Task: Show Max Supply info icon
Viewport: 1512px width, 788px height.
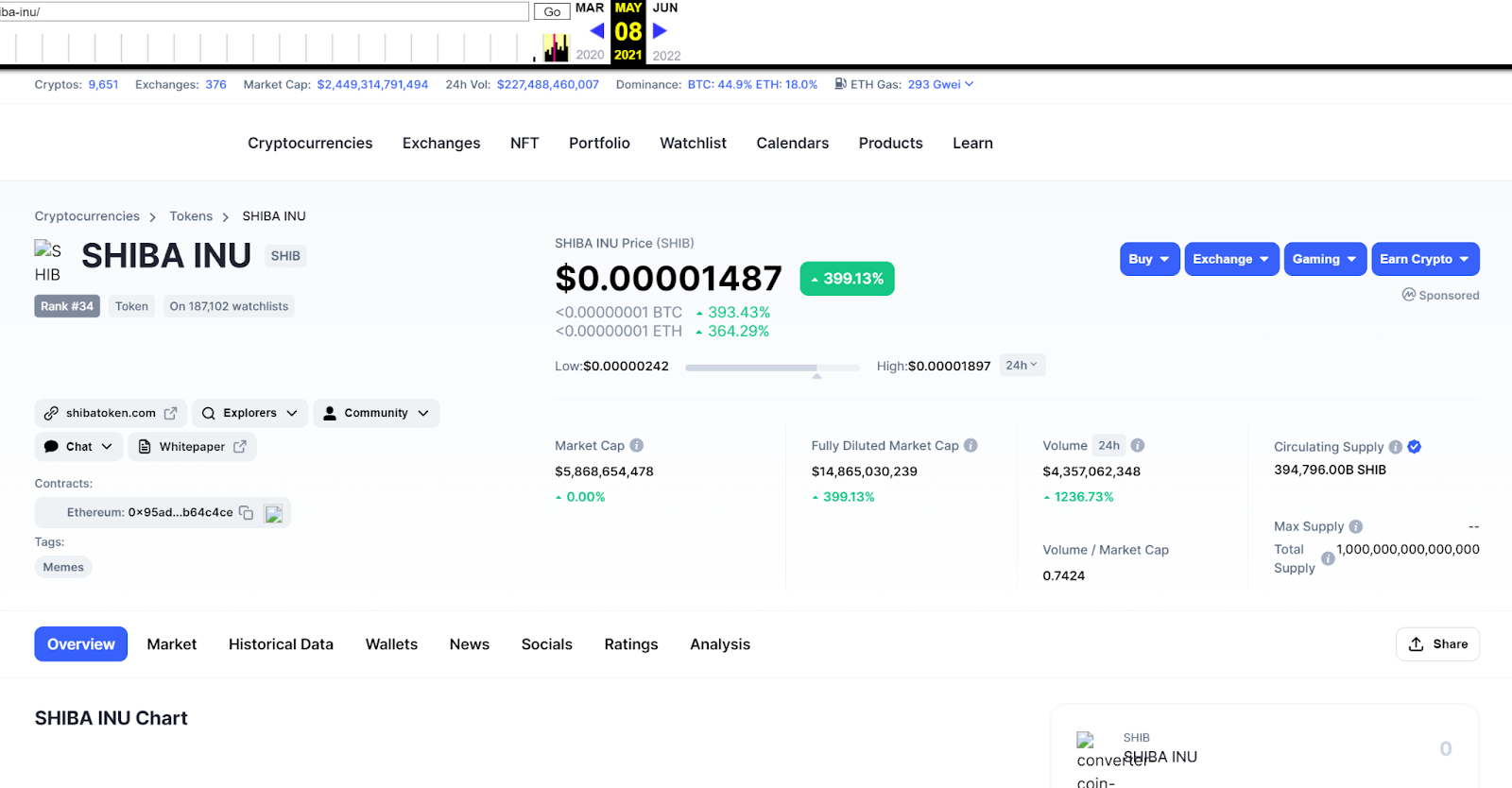Action: click(x=1356, y=526)
